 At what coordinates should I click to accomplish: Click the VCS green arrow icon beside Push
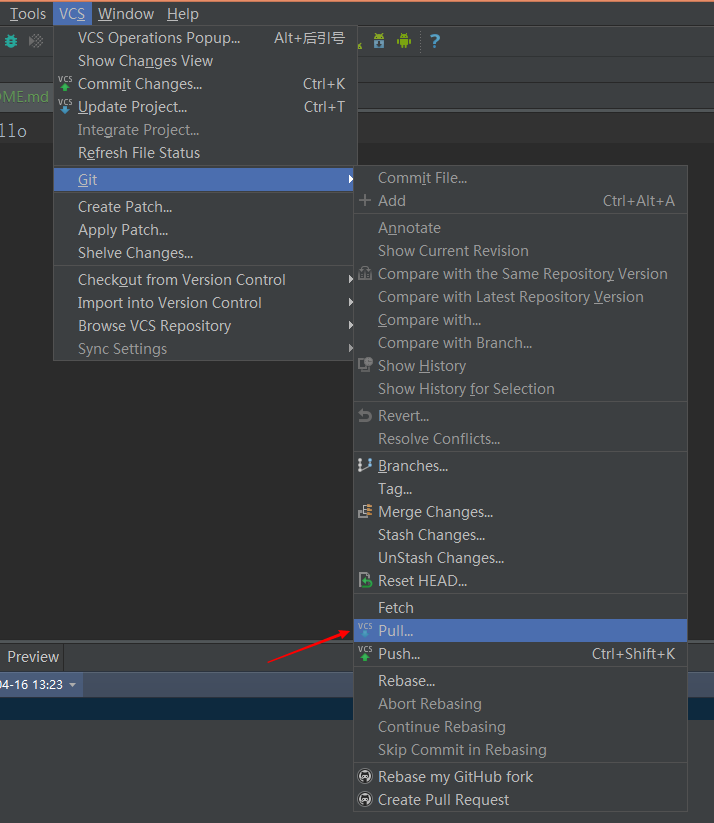(x=365, y=653)
